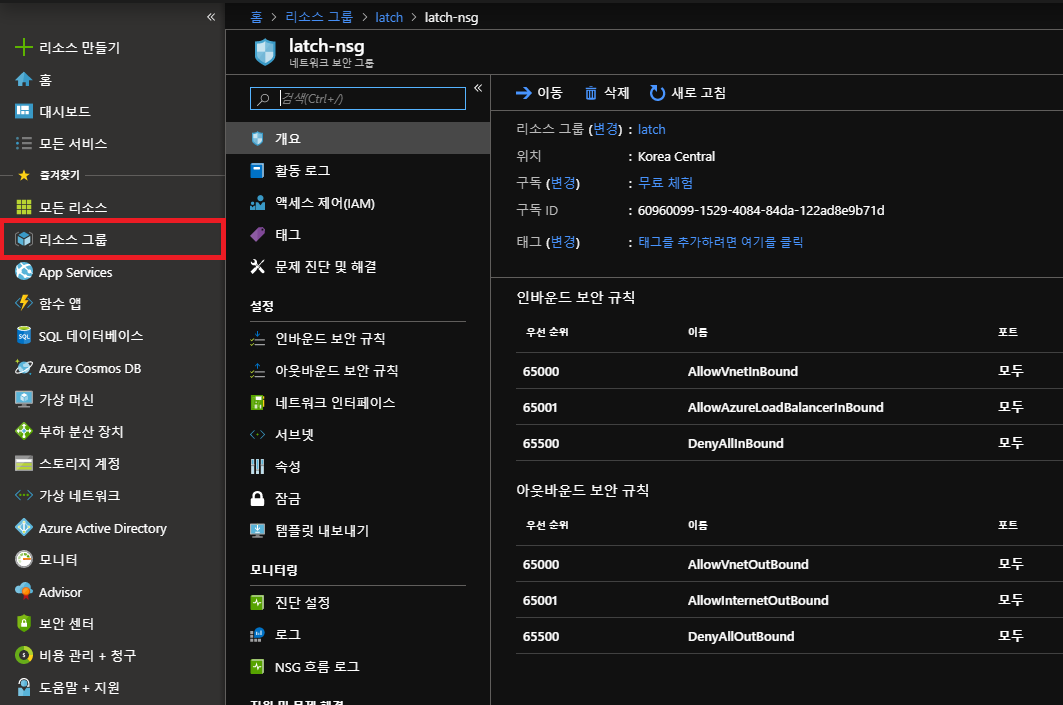
Task: Click the latch breadcrumb link
Action: pos(389,17)
